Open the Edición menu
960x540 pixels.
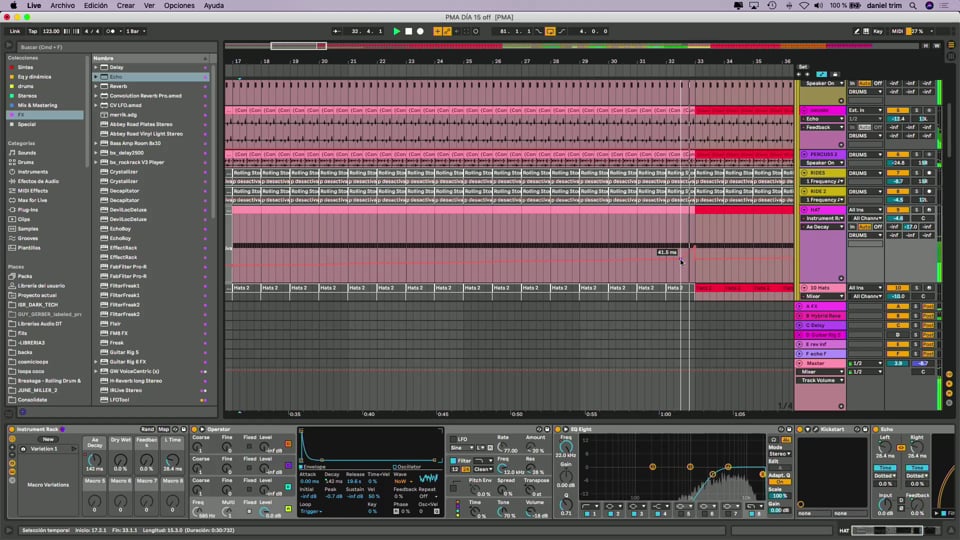pyautogui.click(x=96, y=6)
